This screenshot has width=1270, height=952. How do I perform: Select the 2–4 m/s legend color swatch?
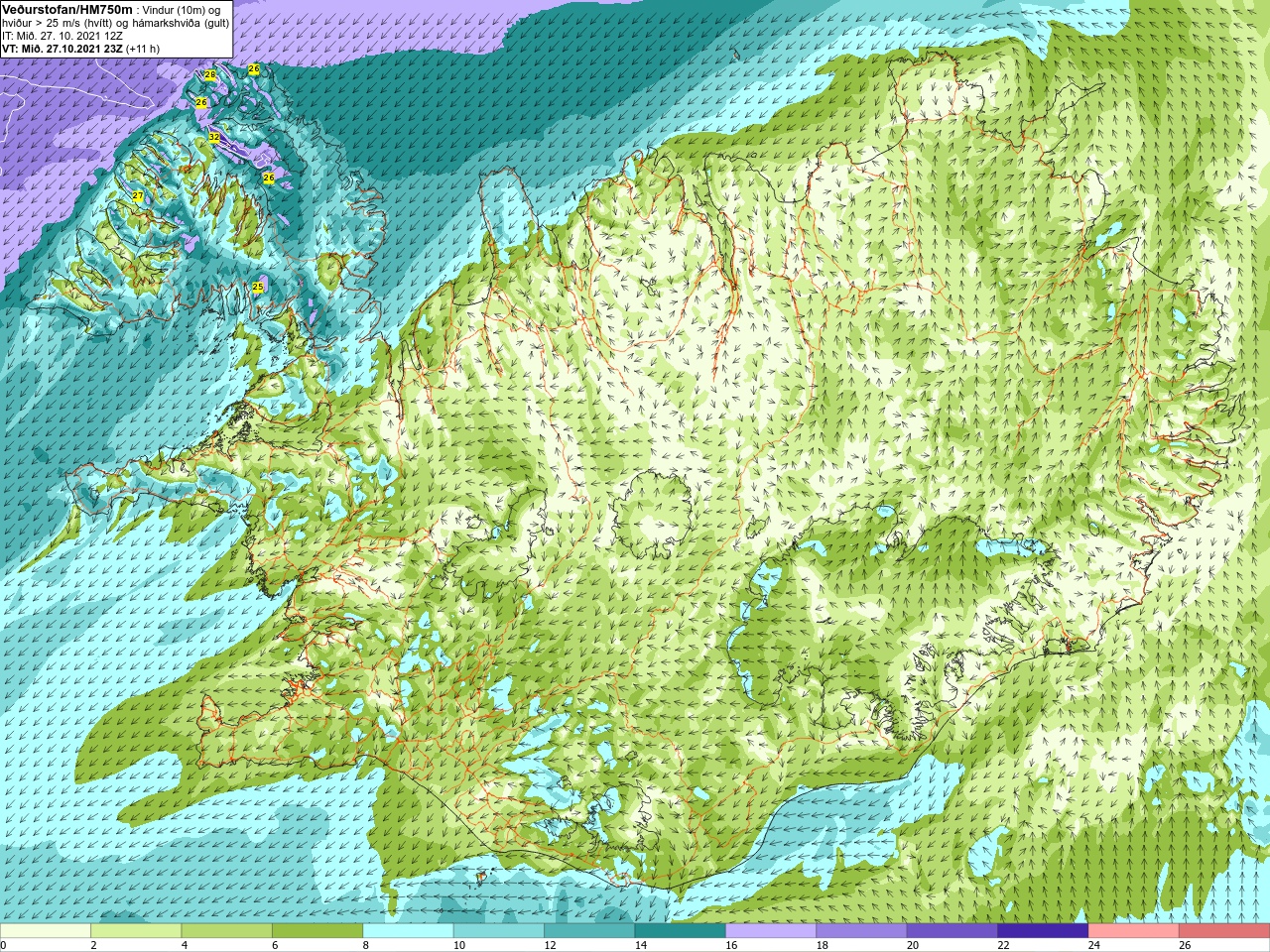(x=136, y=931)
